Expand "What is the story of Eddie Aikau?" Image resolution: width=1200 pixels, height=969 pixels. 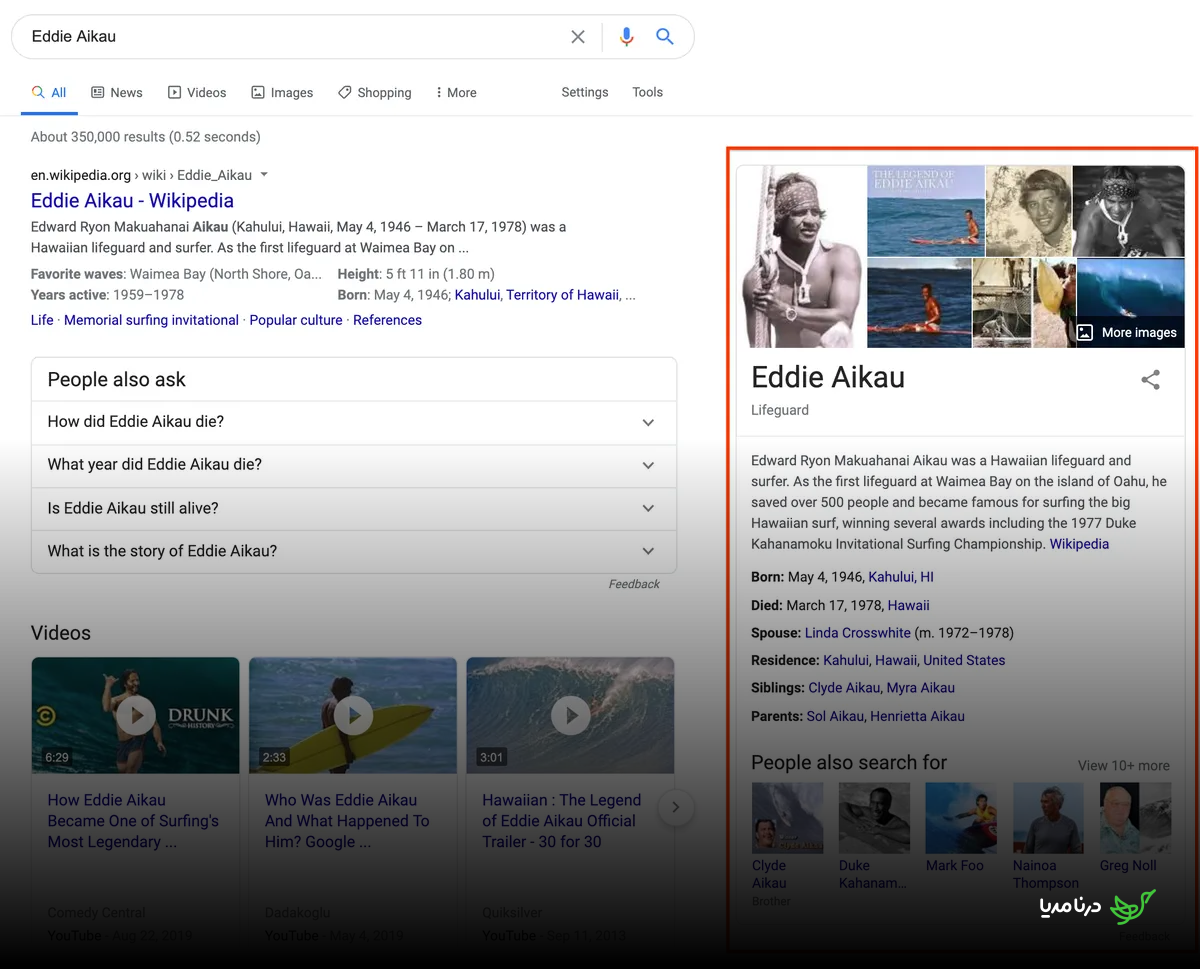[x=354, y=551]
